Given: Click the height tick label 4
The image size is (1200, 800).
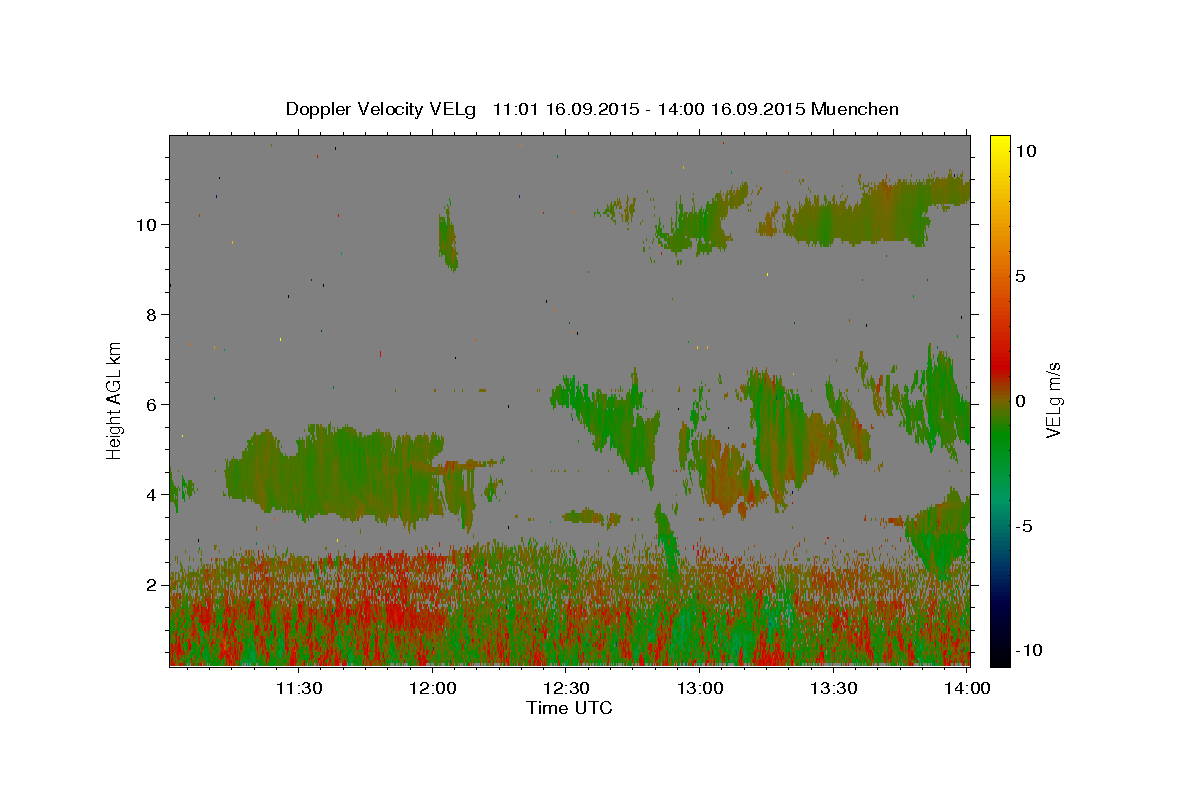Looking at the screenshot, I should [150, 494].
